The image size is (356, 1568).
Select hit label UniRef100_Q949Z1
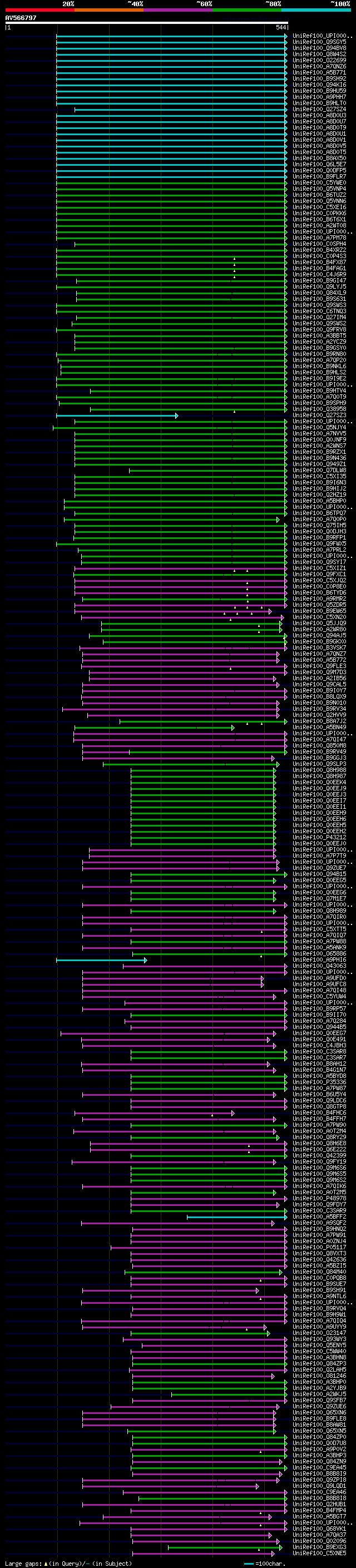[319, 464]
